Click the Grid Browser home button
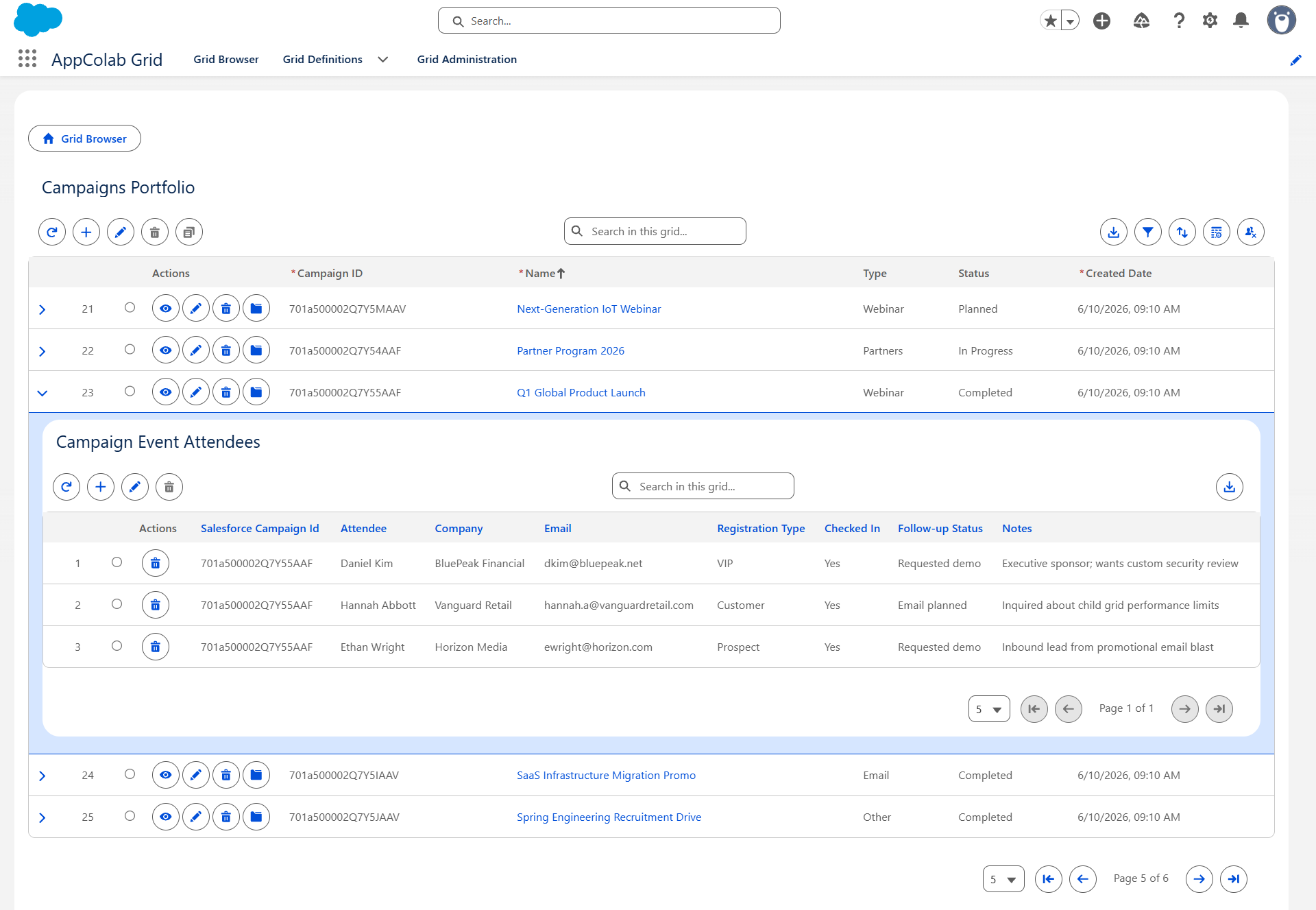 tap(84, 139)
